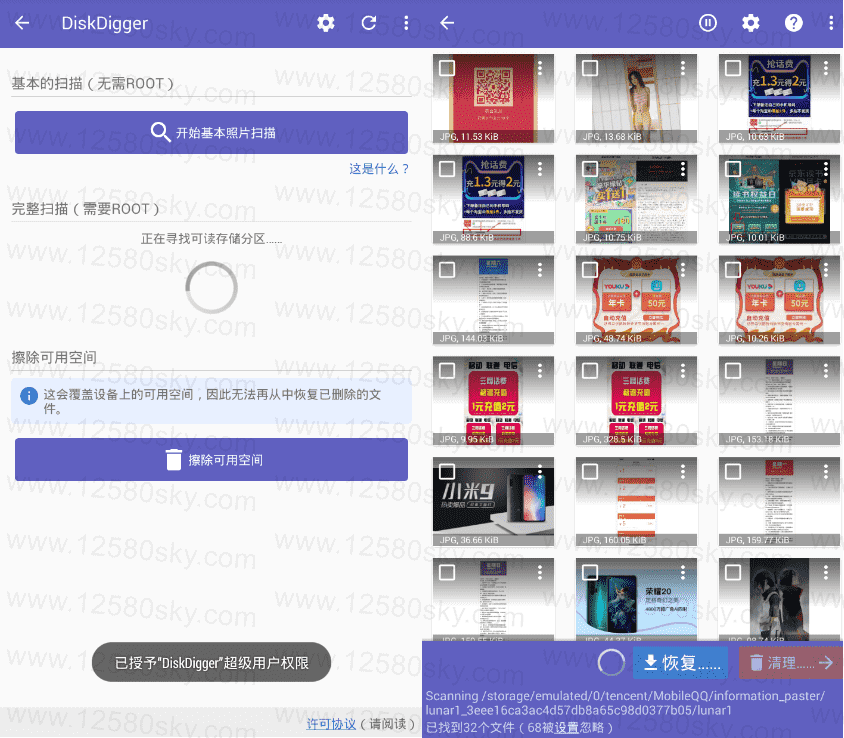The image size is (844, 738).
Task: Select checkbox on JPG 144.03 KiB thumbnail
Action: (x=447, y=270)
